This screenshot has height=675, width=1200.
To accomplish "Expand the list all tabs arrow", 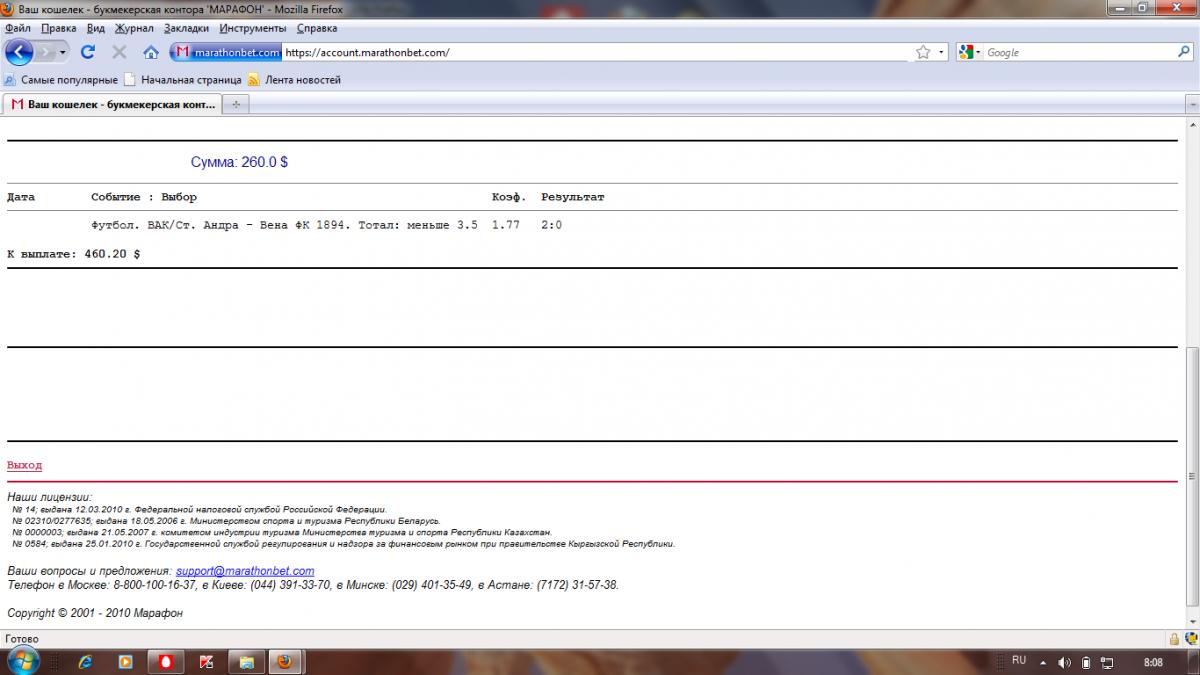I will point(1191,104).
